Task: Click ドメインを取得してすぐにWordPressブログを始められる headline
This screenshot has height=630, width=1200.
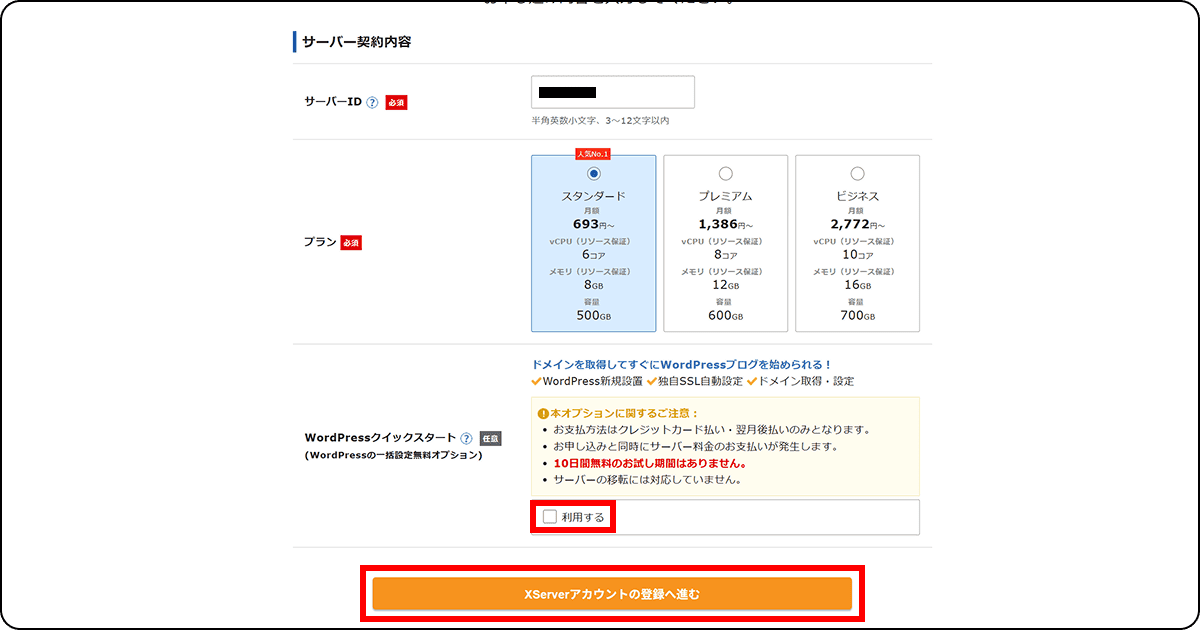Action: point(682,365)
